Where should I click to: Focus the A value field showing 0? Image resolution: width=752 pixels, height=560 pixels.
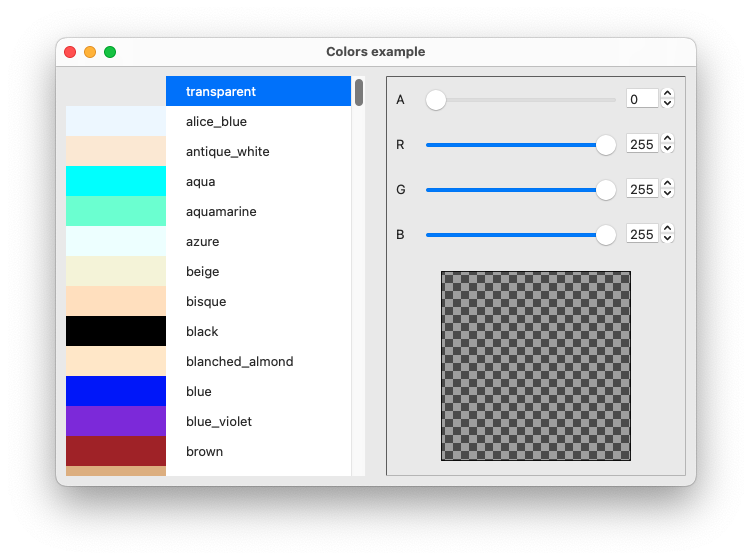[x=642, y=99]
